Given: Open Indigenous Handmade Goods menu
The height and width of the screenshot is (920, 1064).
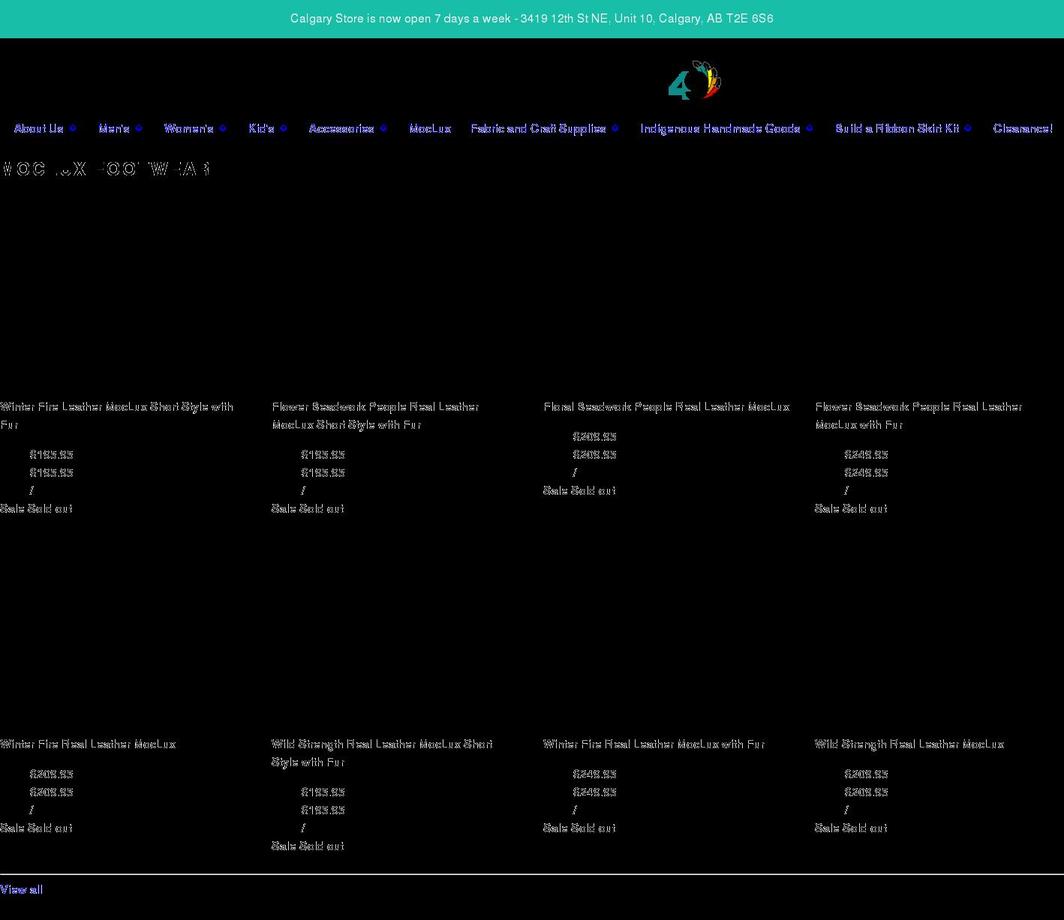Looking at the screenshot, I should [x=720, y=129].
